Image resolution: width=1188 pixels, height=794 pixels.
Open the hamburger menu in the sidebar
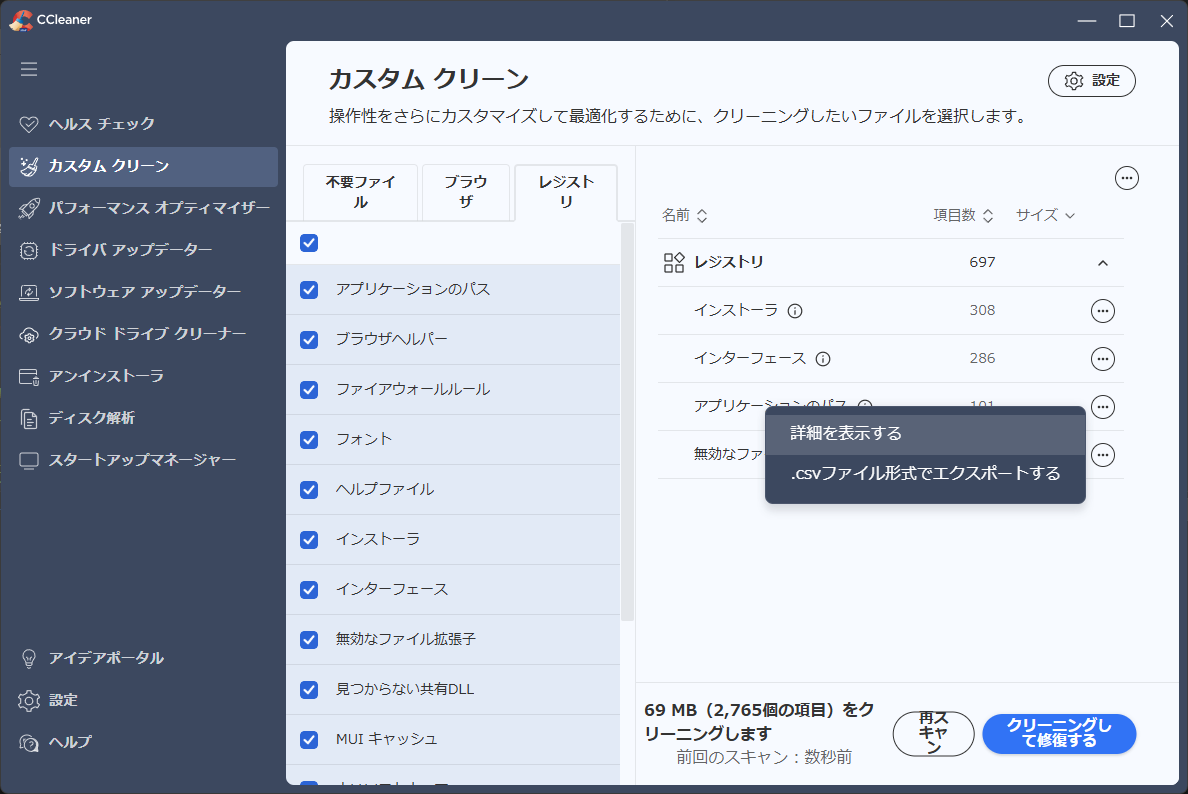pyautogui.click(x=29, y=70)
